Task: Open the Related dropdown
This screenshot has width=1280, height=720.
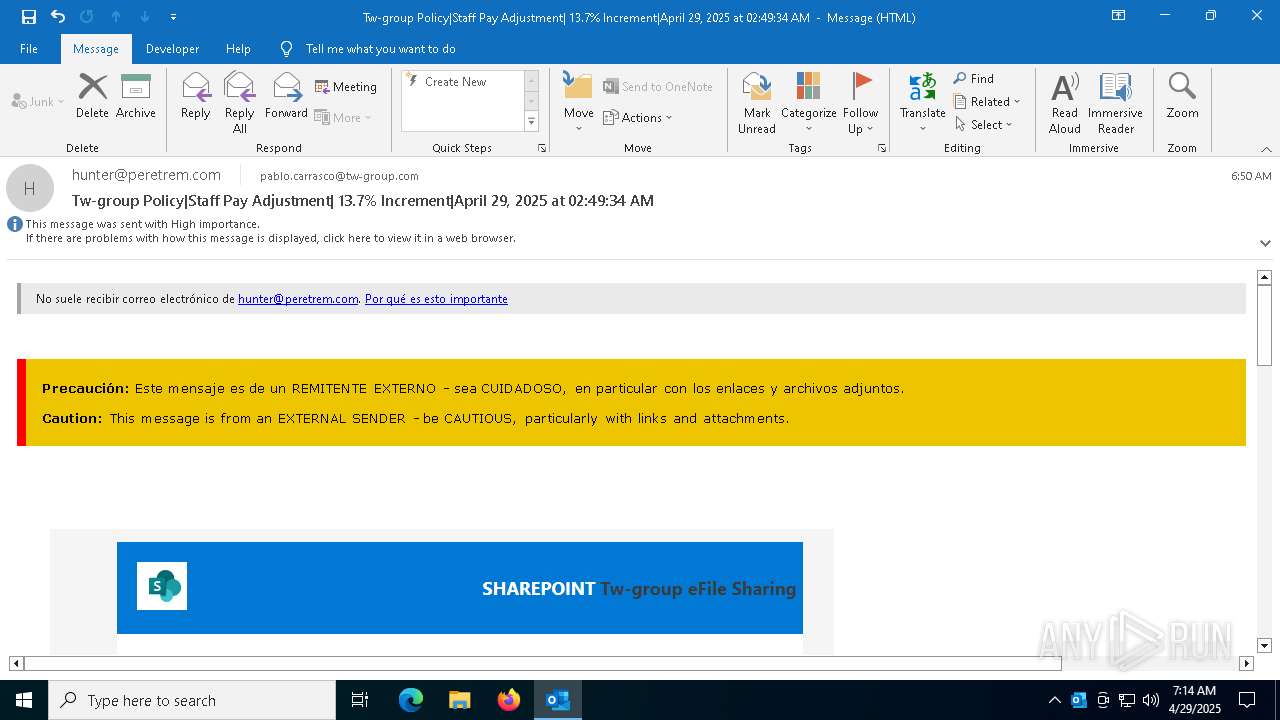Action: pos(987,102)
